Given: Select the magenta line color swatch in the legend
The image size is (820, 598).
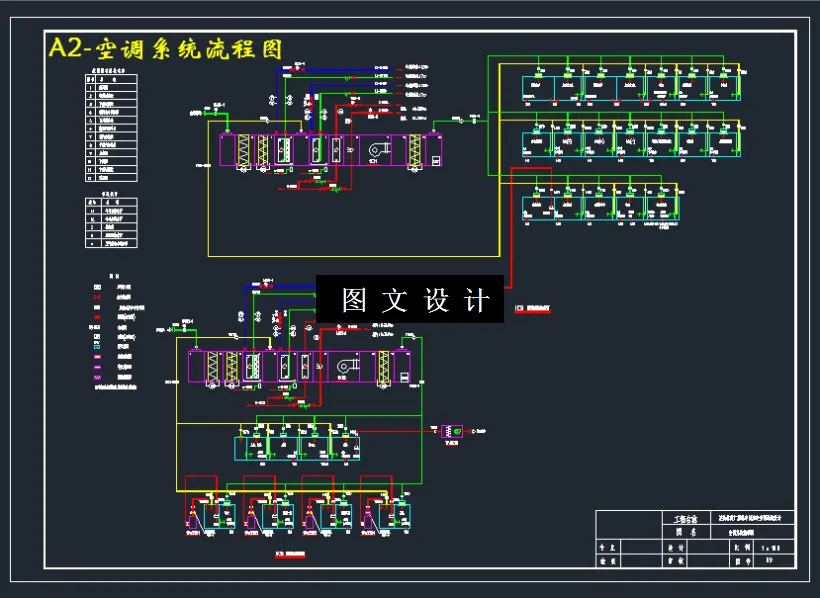Looking at the screenshot, I should pyautogui.click(x=97, y=367).
